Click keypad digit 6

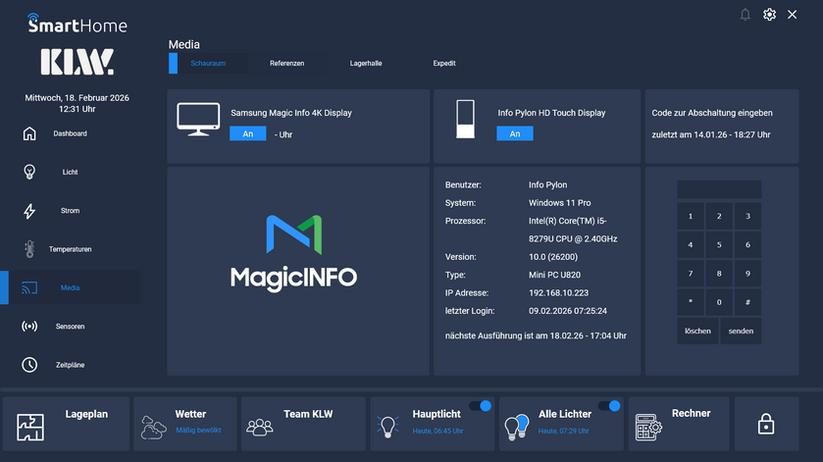point(748,245)
